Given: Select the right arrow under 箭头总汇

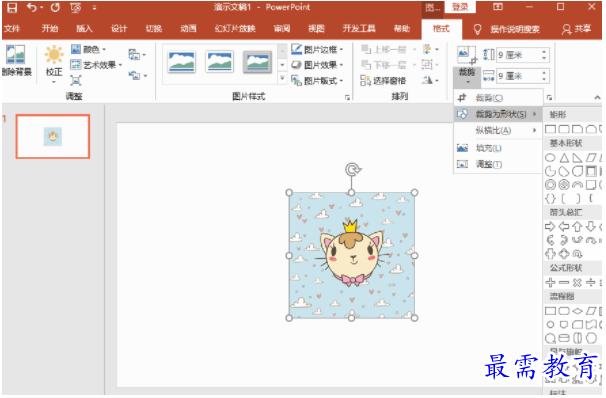Looking at the screenshot, I should [550, 227].
